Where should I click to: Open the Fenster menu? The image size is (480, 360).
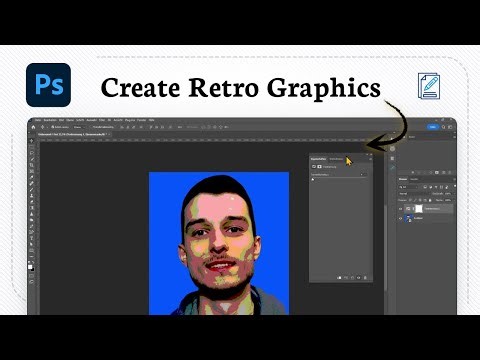coord(141,120)
